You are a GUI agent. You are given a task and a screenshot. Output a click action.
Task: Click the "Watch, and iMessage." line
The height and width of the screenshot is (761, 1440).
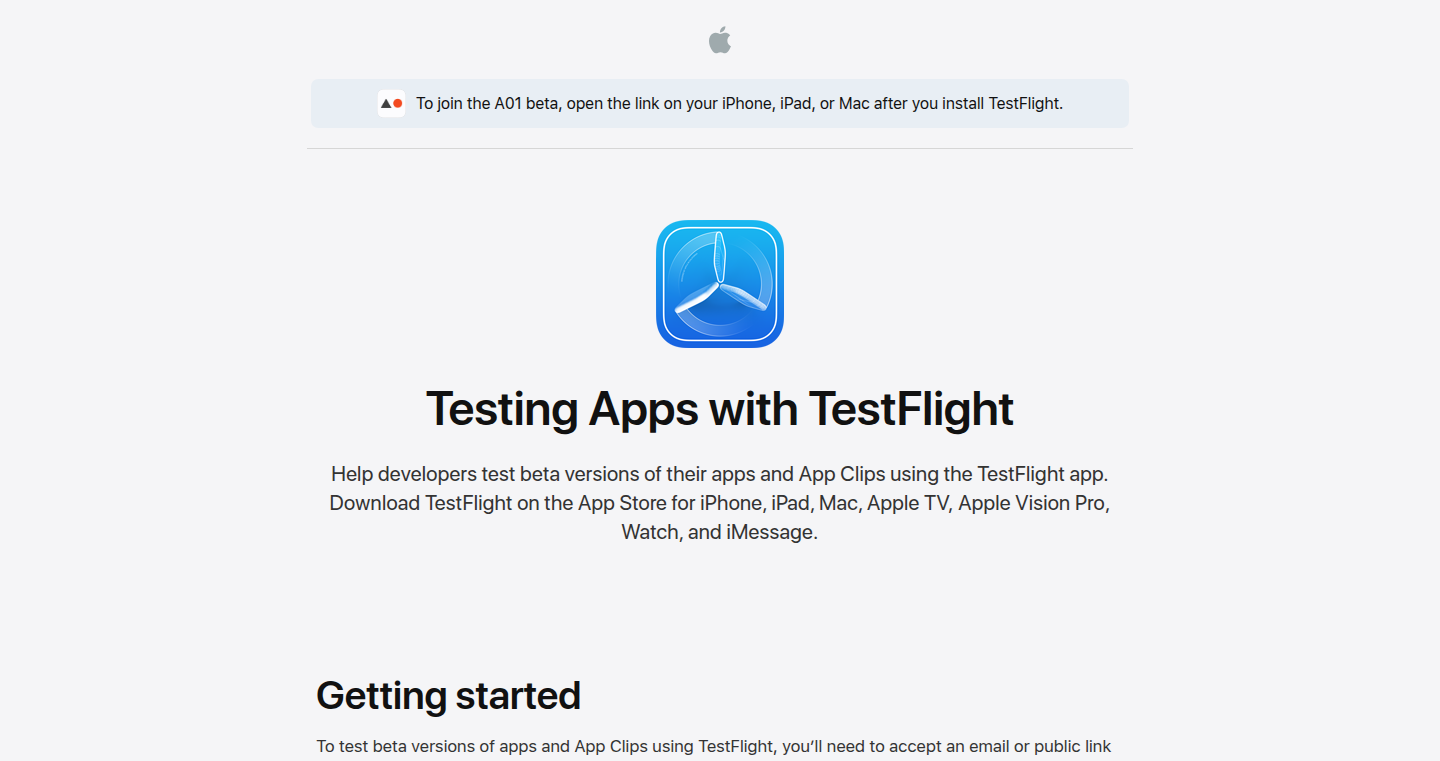(720, 532)
